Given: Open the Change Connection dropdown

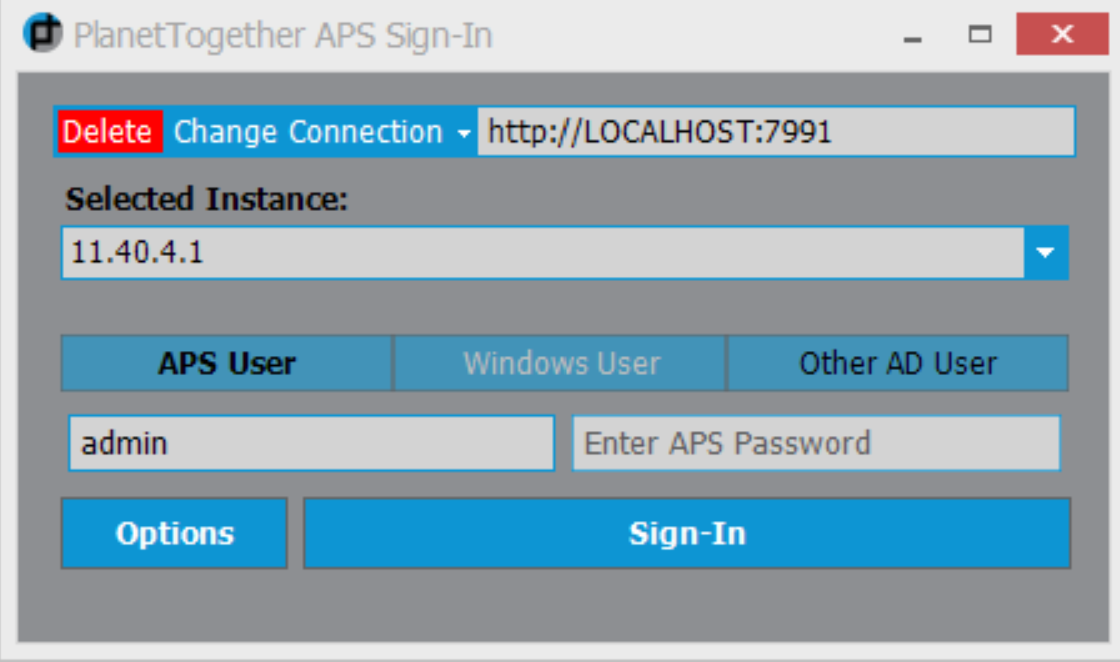Looking at the screenshot, I should (x=321, y=132).
